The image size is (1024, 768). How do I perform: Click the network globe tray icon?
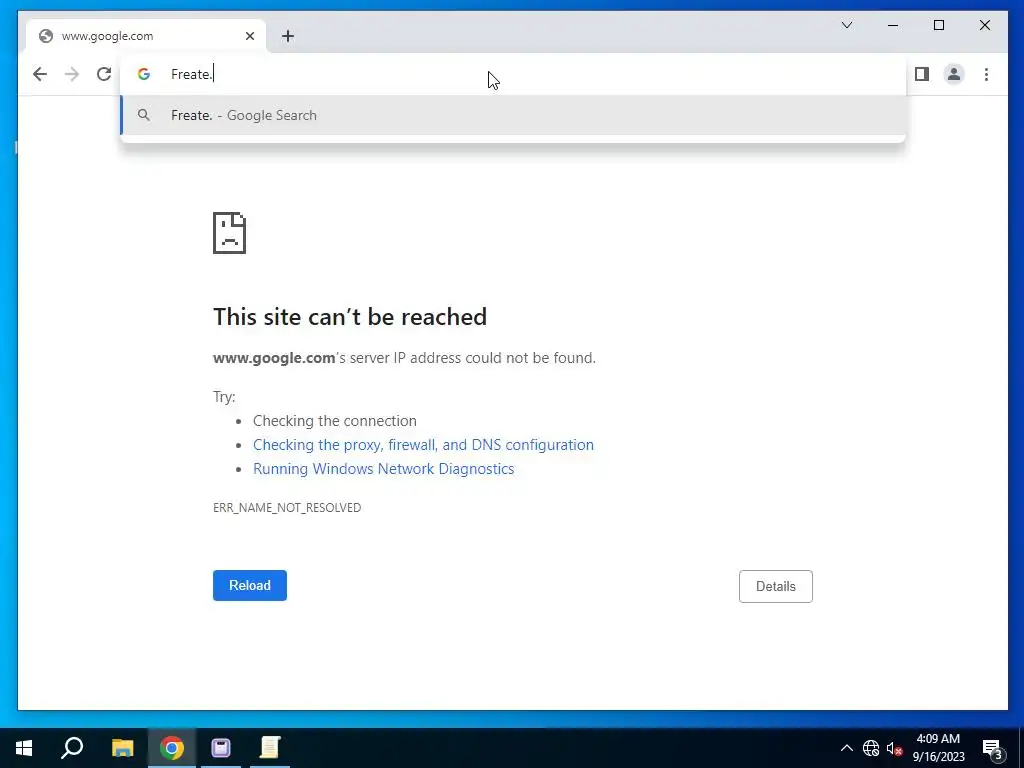(871, 748)
